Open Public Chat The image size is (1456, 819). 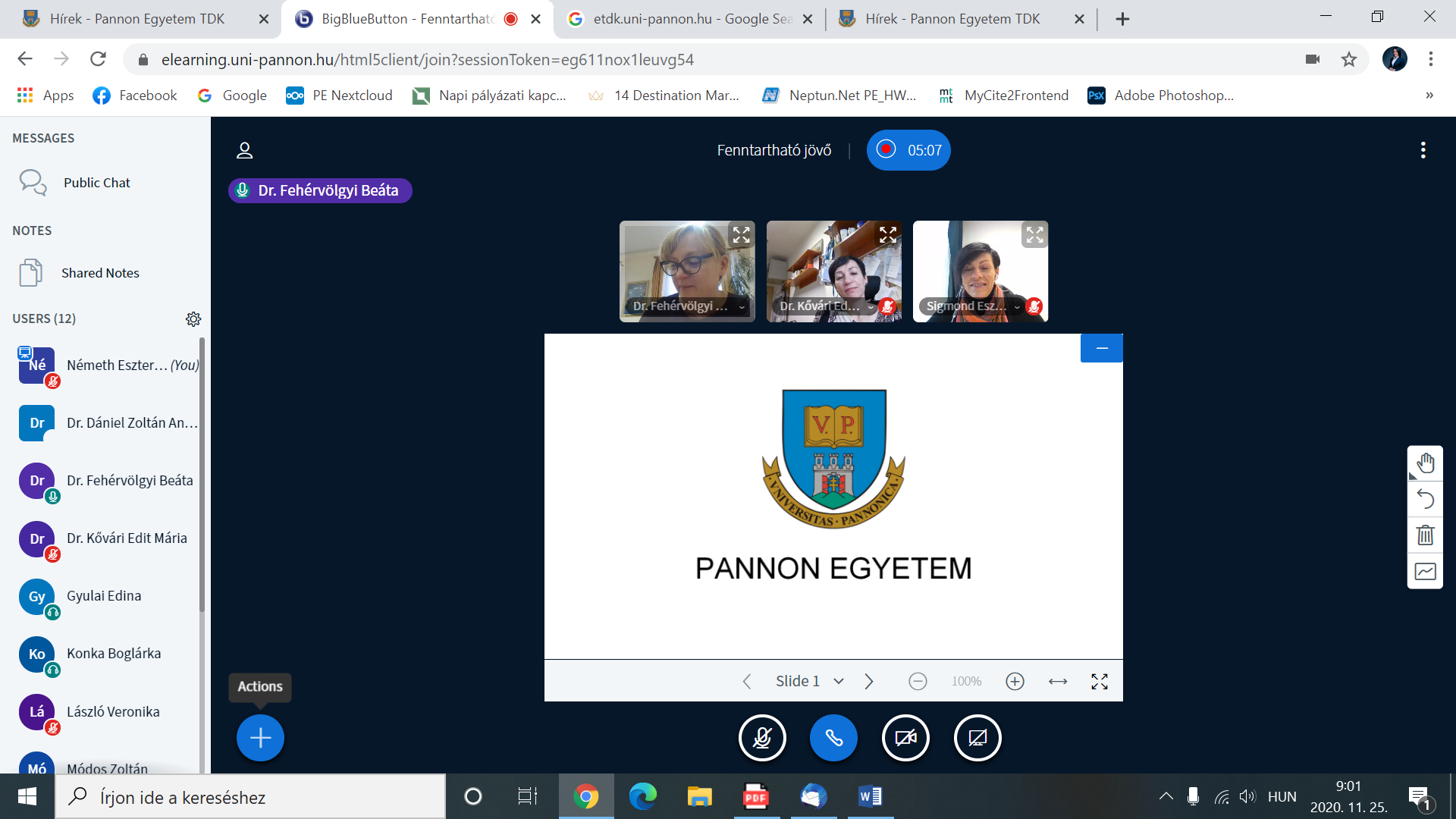click(96, 183)
